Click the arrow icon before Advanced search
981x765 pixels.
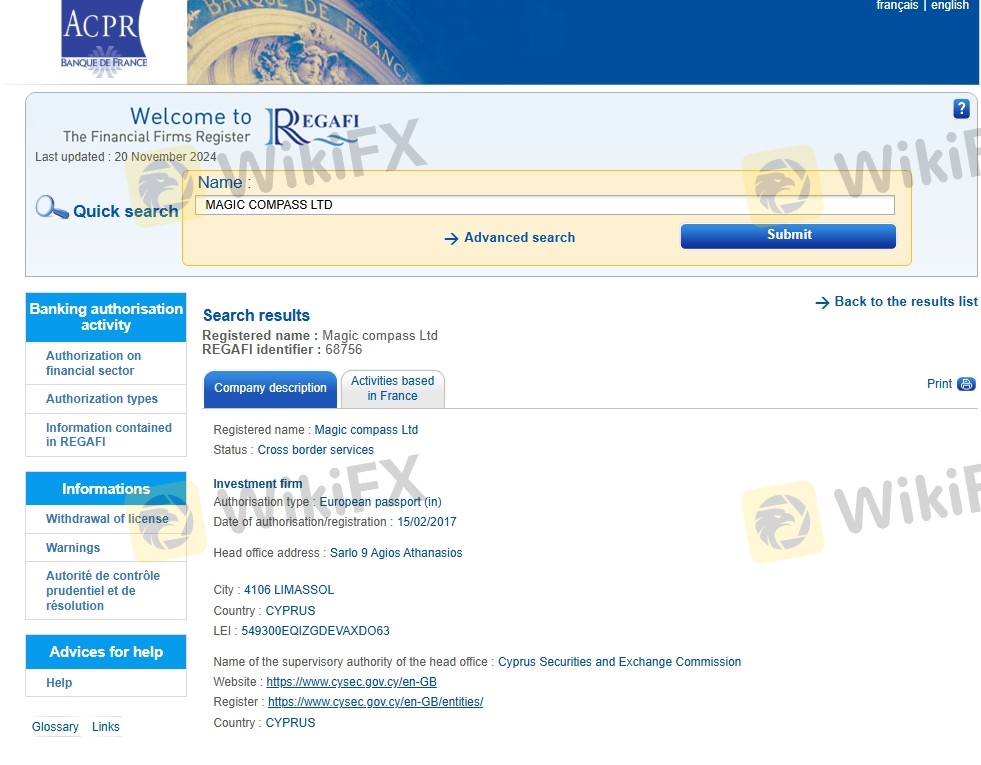click(451, 238)
